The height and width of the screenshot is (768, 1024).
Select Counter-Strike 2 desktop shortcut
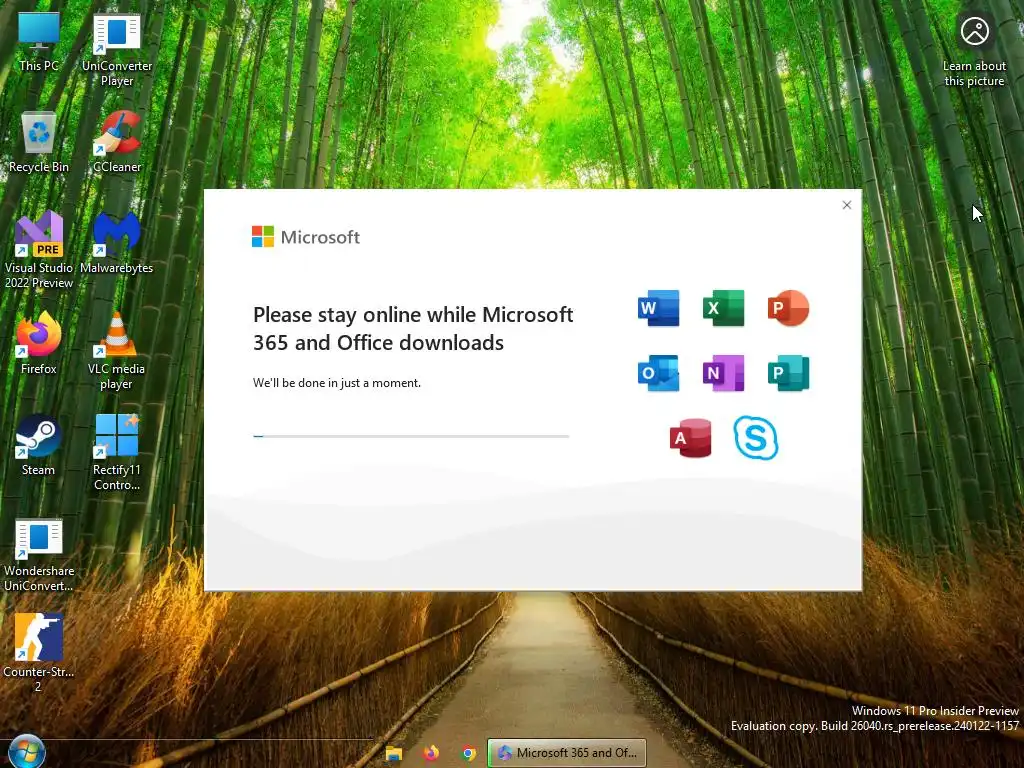tap(38, 652)
